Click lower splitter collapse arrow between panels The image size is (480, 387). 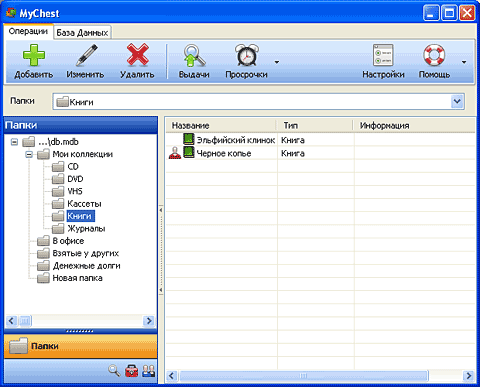pos(161,290)
